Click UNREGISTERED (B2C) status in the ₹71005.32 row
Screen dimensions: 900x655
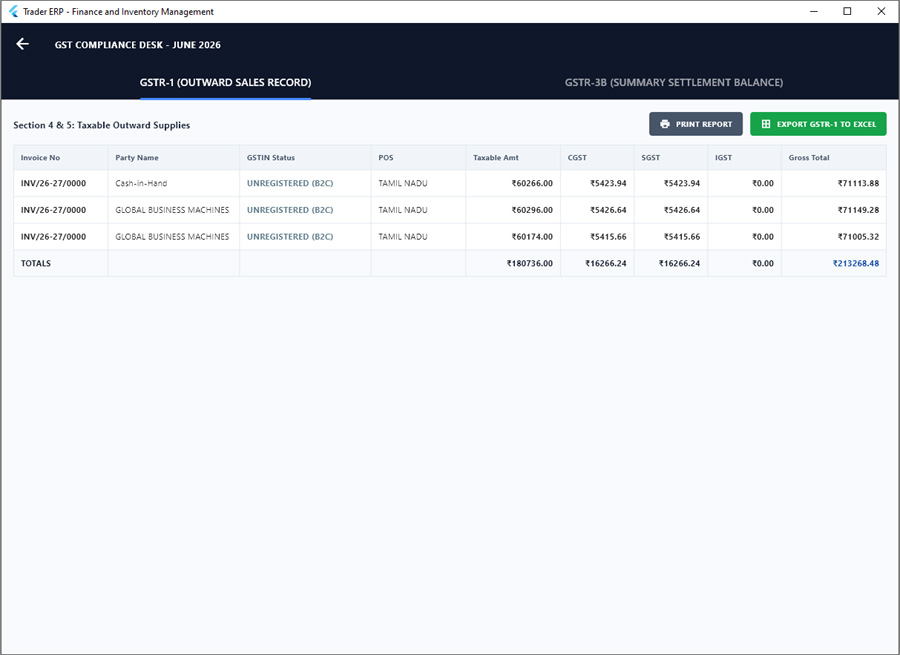[x=290, y=237]
